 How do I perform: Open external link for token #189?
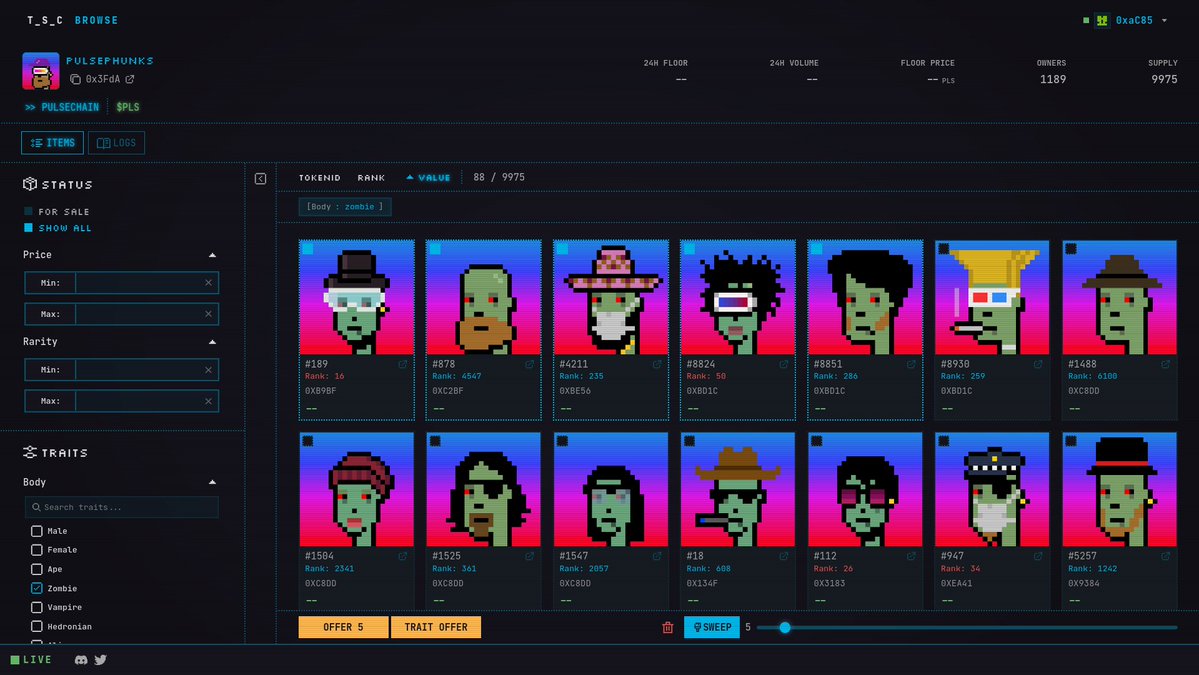402,365
